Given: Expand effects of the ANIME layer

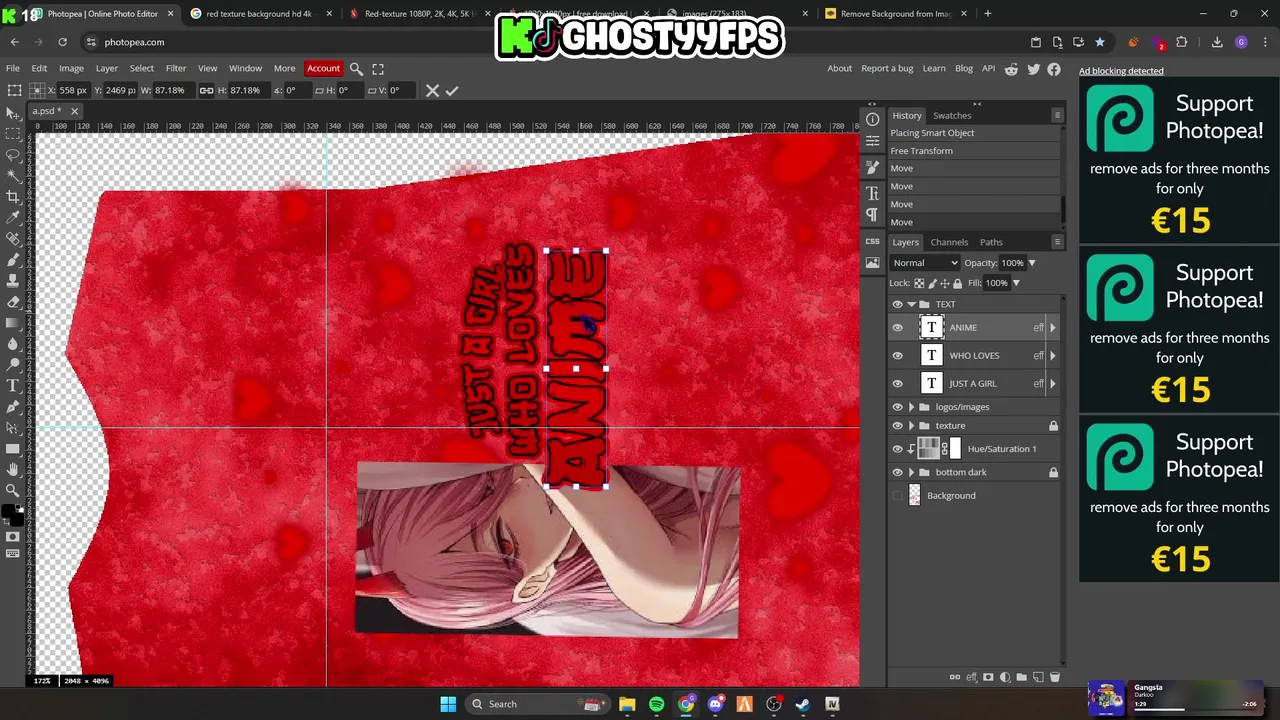Looking at the screenshot, I should click(1052, 327).
